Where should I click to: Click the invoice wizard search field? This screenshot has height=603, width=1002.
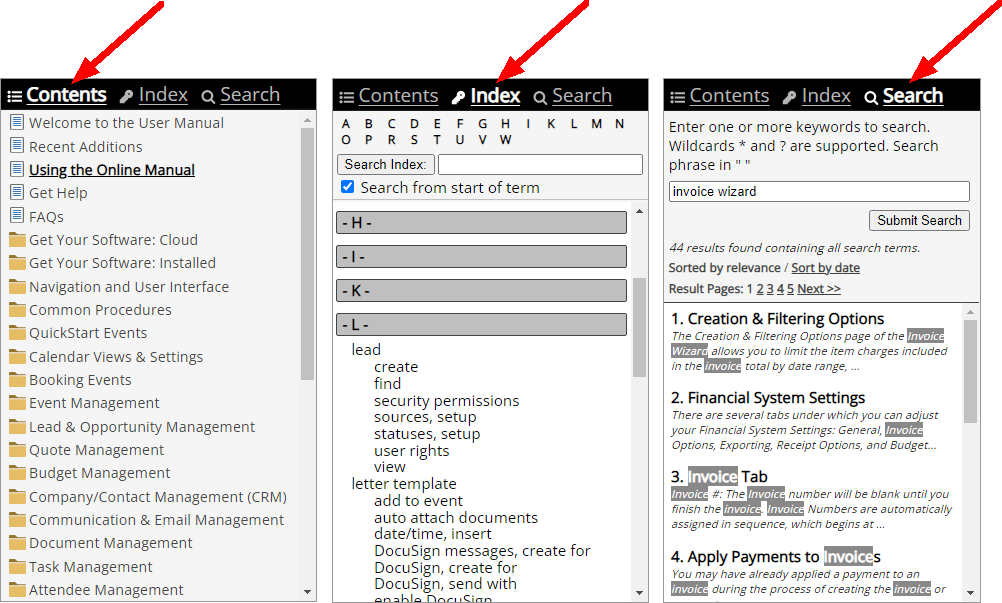pyautogui.click(x=819, y=192)
